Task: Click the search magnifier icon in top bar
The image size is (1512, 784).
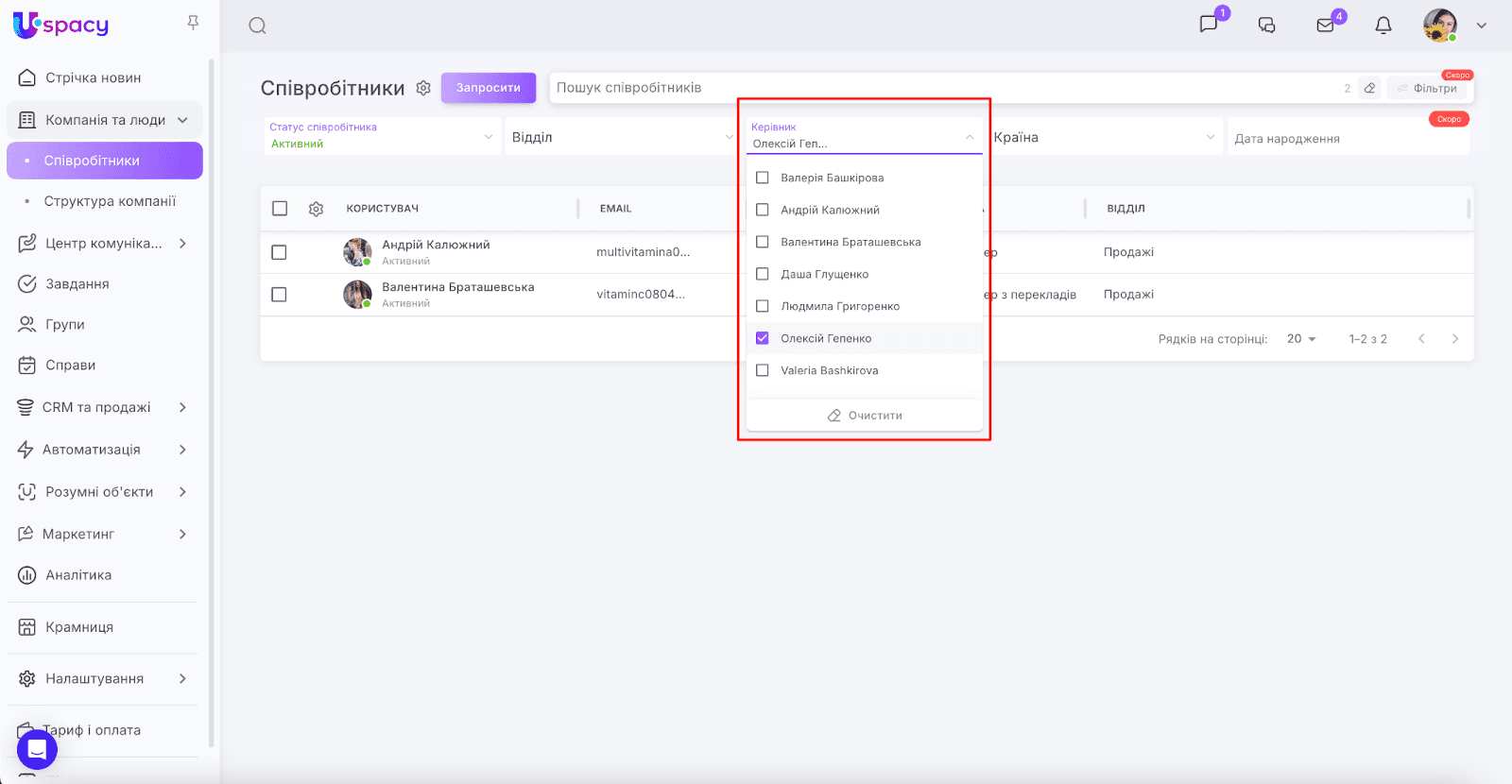Action: [x=257, y=26]
